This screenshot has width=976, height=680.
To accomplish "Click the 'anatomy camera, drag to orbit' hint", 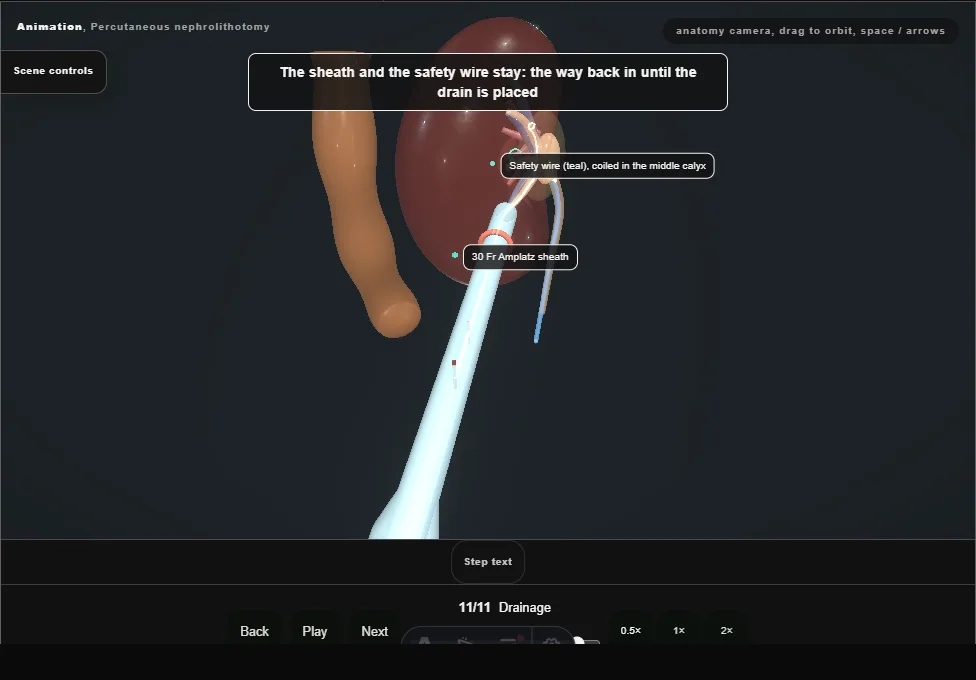I will (810, 31).
